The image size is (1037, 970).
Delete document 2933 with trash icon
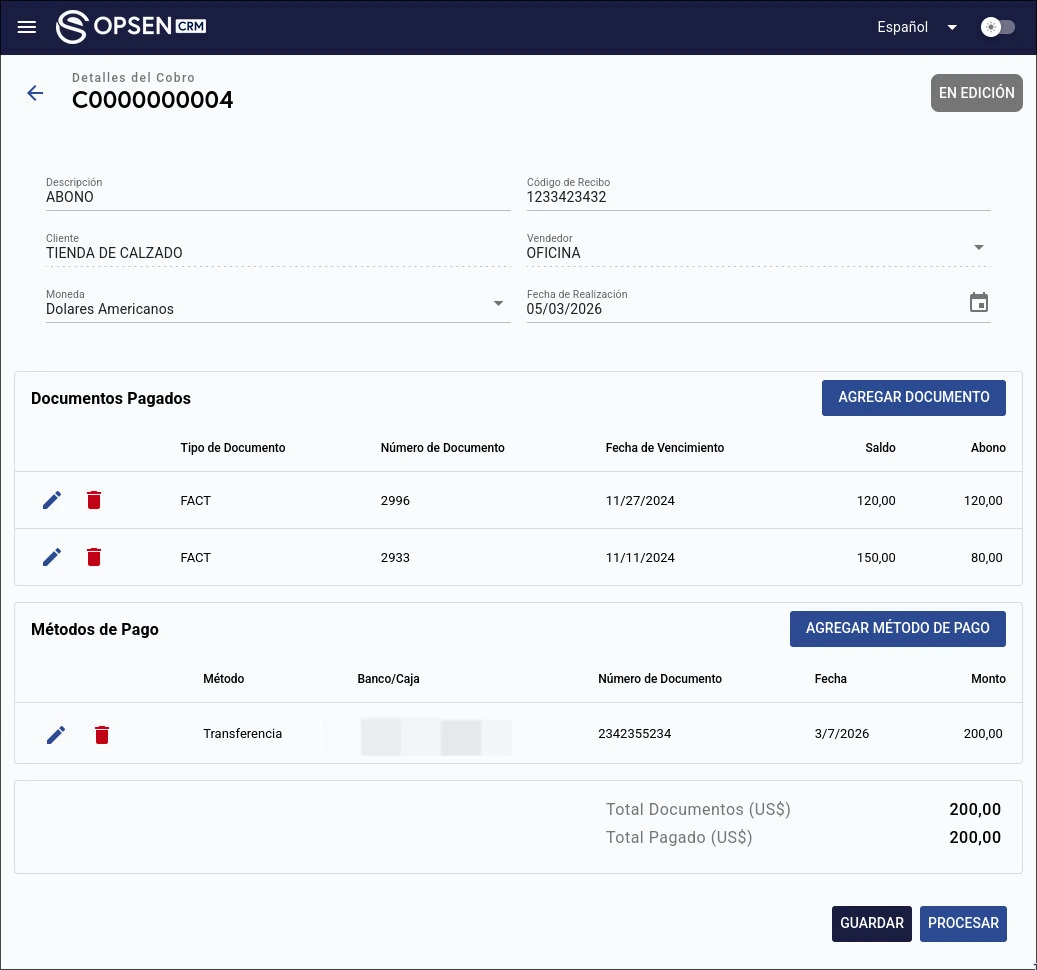pos(94,557)
